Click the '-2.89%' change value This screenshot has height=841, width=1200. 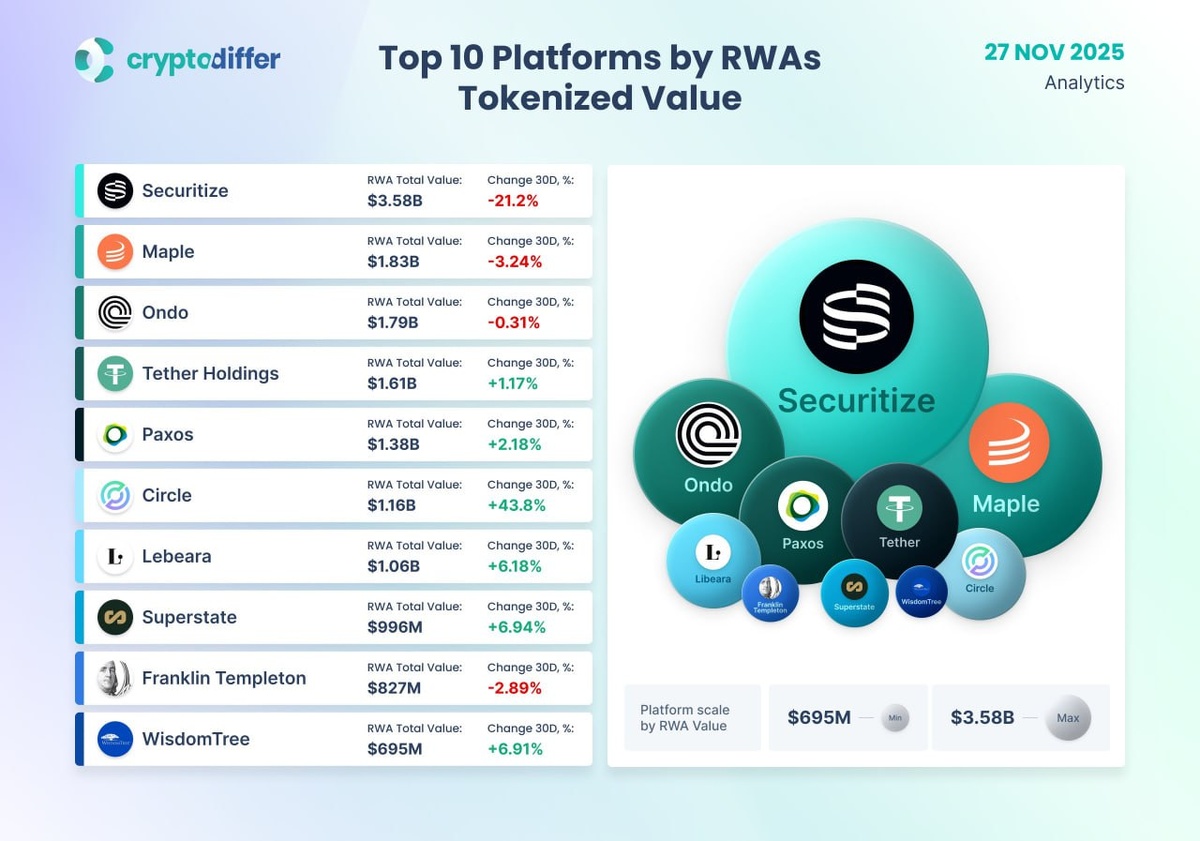(x=515, y=688)
